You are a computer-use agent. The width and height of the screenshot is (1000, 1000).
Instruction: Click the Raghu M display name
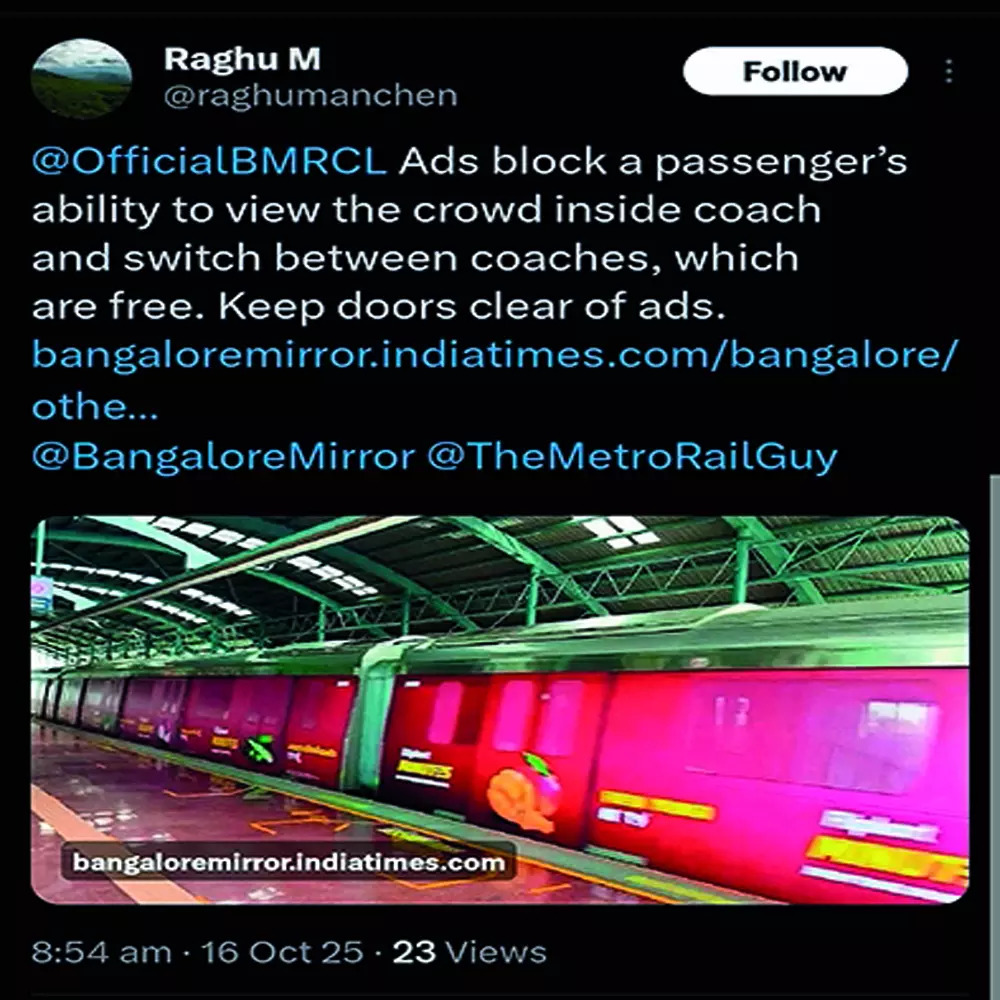[x=242, y=59]
